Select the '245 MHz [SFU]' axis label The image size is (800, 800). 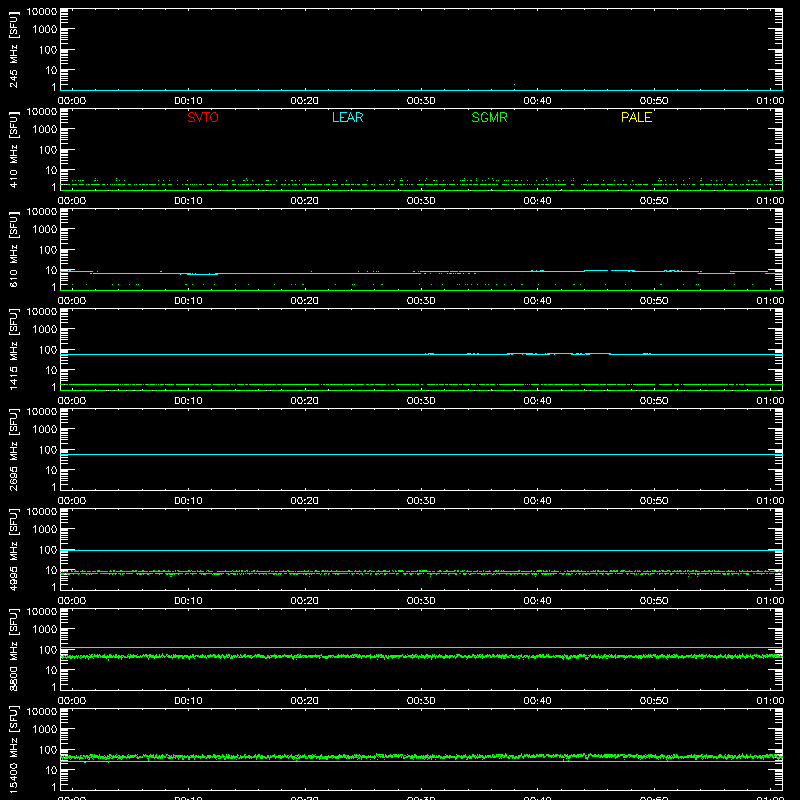click(14, 50)
